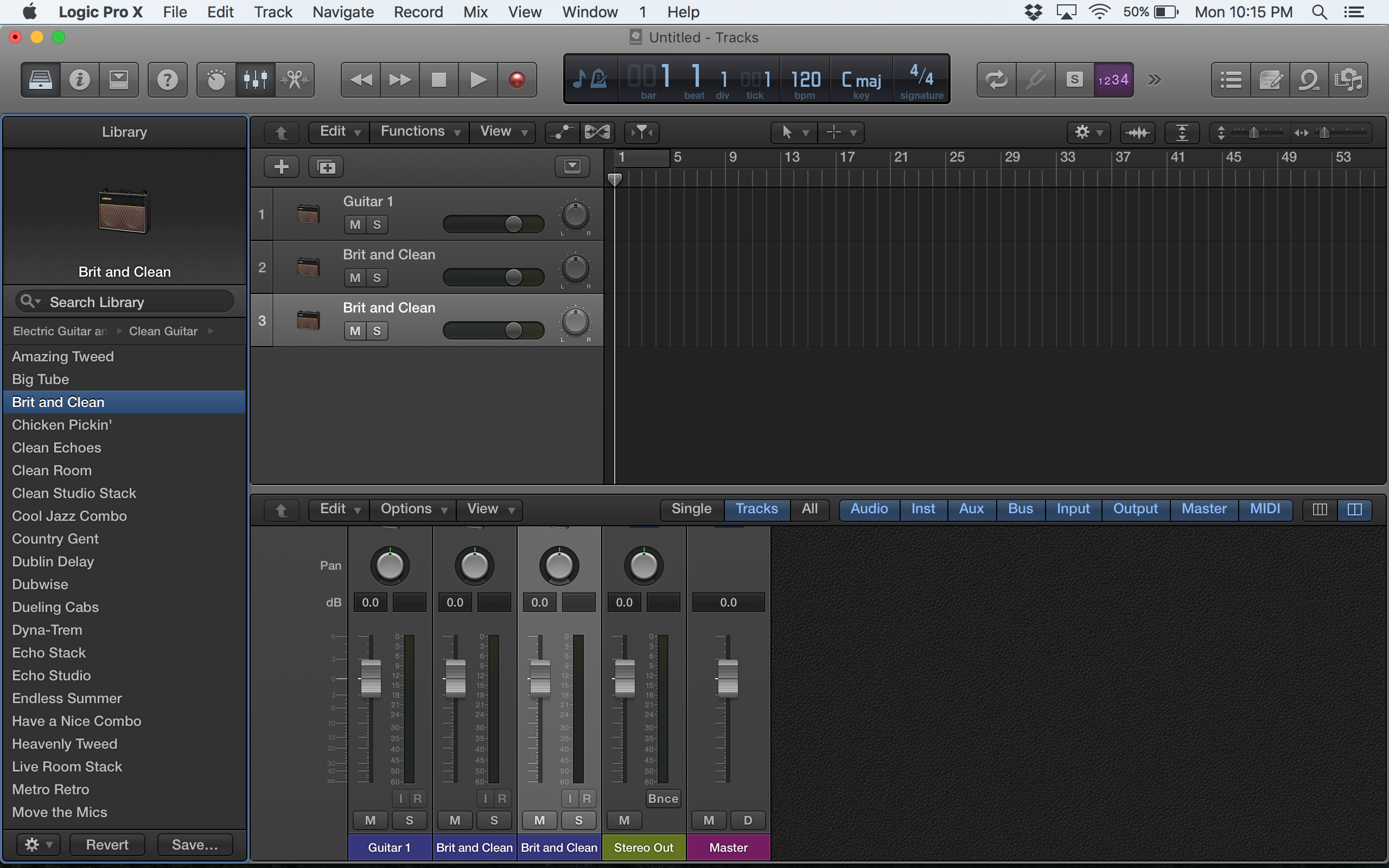Toggle the Solo S button in control bar
Viewport: 1389px width, 868px height.
coord(1074,80)
